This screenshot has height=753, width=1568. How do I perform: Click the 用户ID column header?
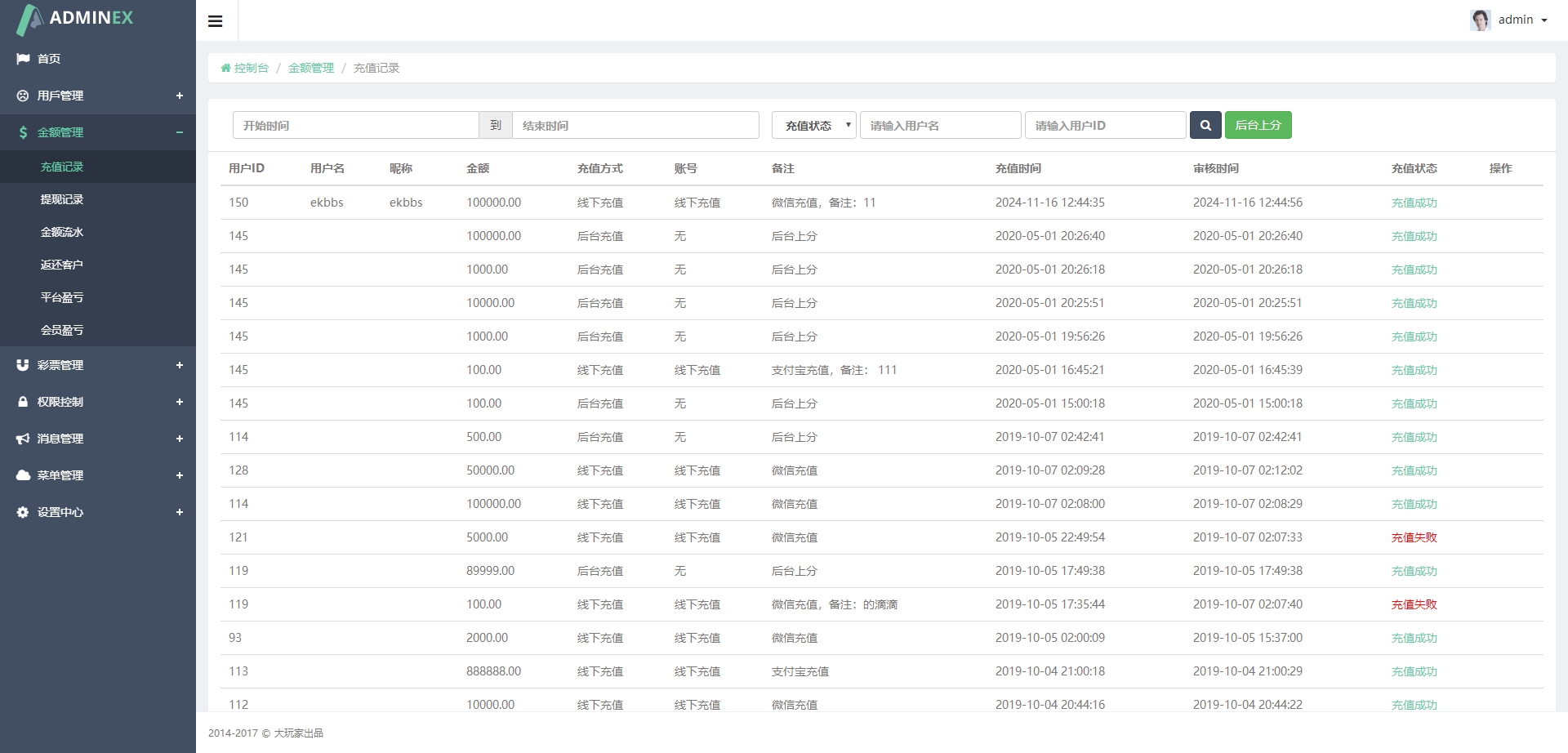(x=247, y=168)
